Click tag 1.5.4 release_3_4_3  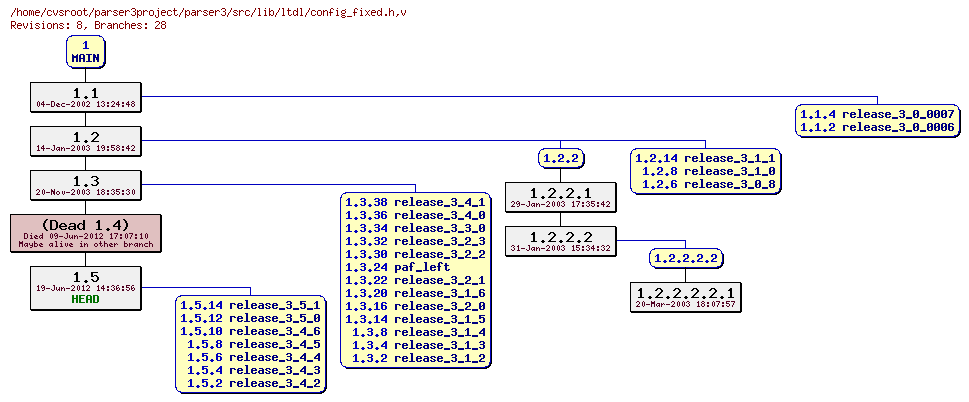click(254, 370)
